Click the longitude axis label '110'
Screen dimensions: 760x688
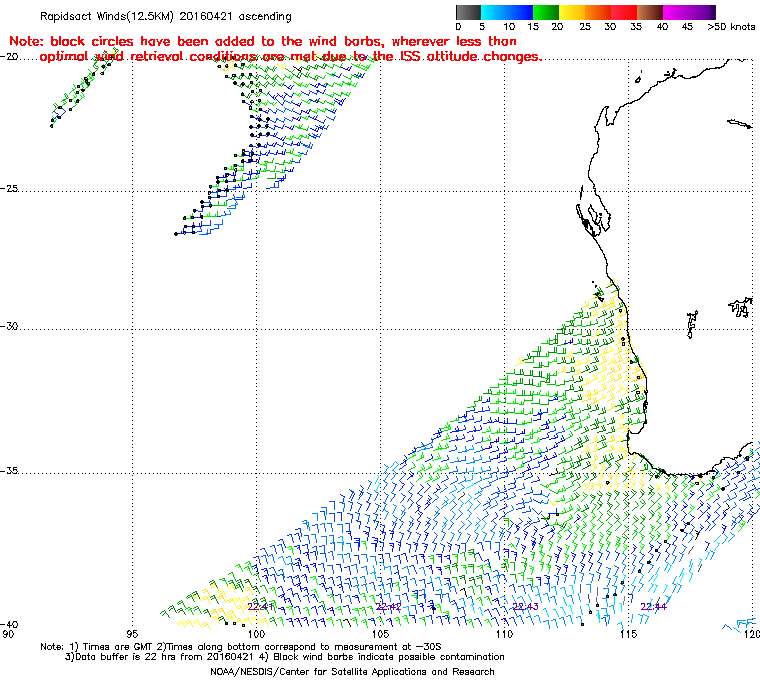[x=504, y=634]
